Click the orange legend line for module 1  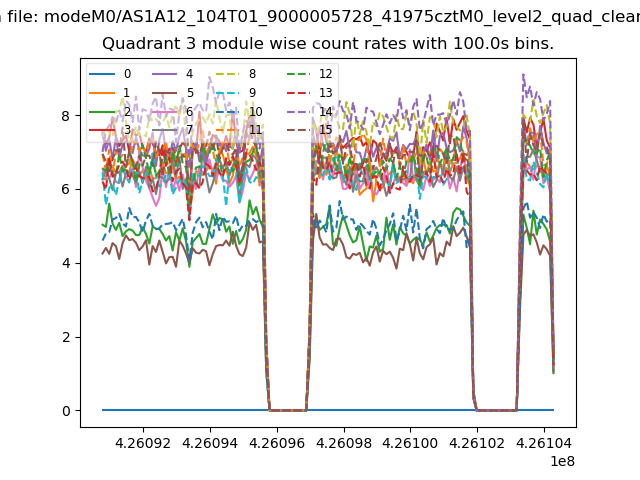[x=102, y=93]
